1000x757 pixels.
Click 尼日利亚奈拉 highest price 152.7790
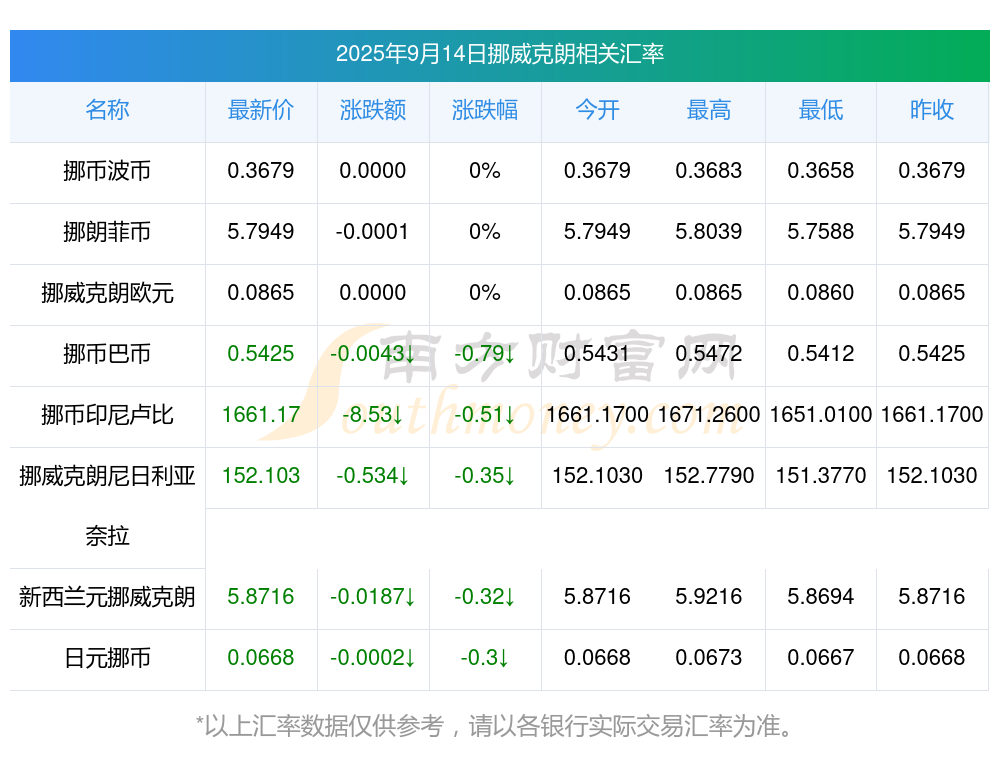[x=709, y=475]
